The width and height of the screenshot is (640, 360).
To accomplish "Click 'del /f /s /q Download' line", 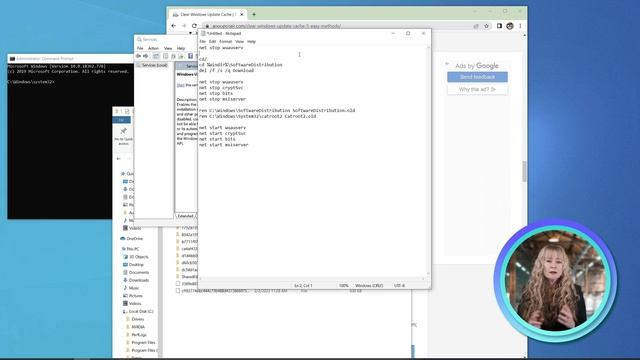I will [226, 71].
